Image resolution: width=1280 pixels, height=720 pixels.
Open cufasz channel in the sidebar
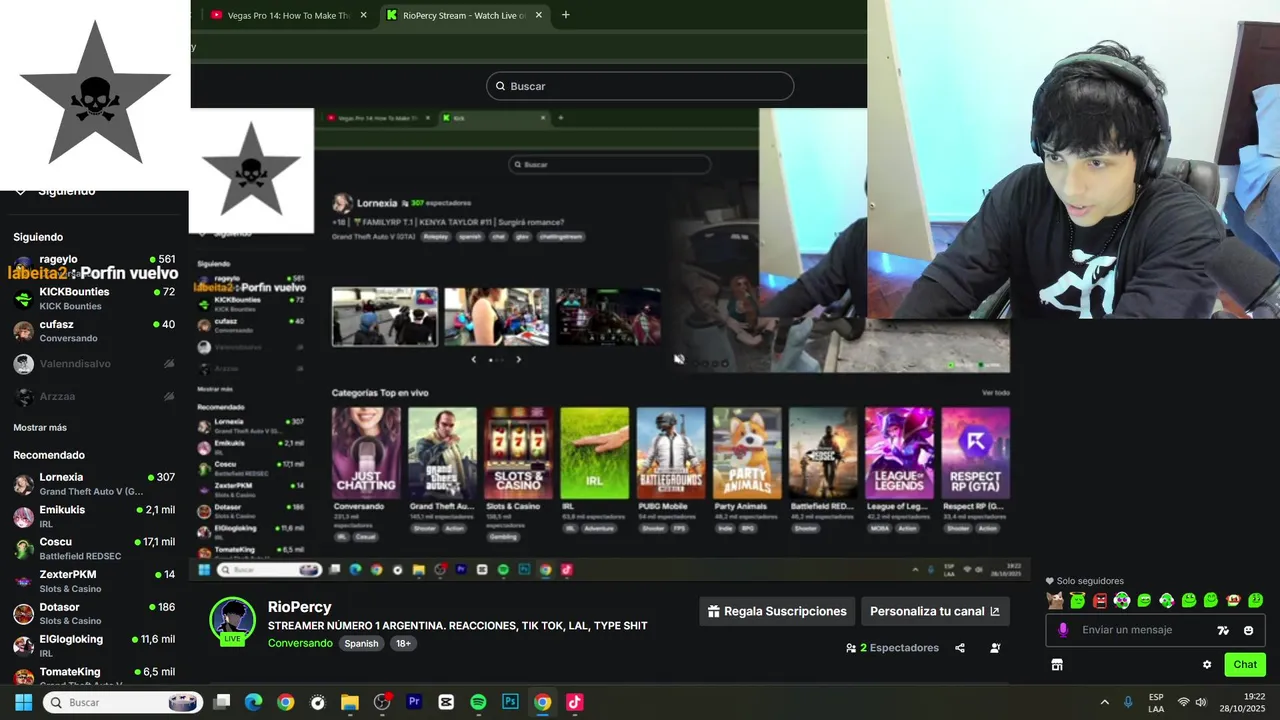coord(94,331)
